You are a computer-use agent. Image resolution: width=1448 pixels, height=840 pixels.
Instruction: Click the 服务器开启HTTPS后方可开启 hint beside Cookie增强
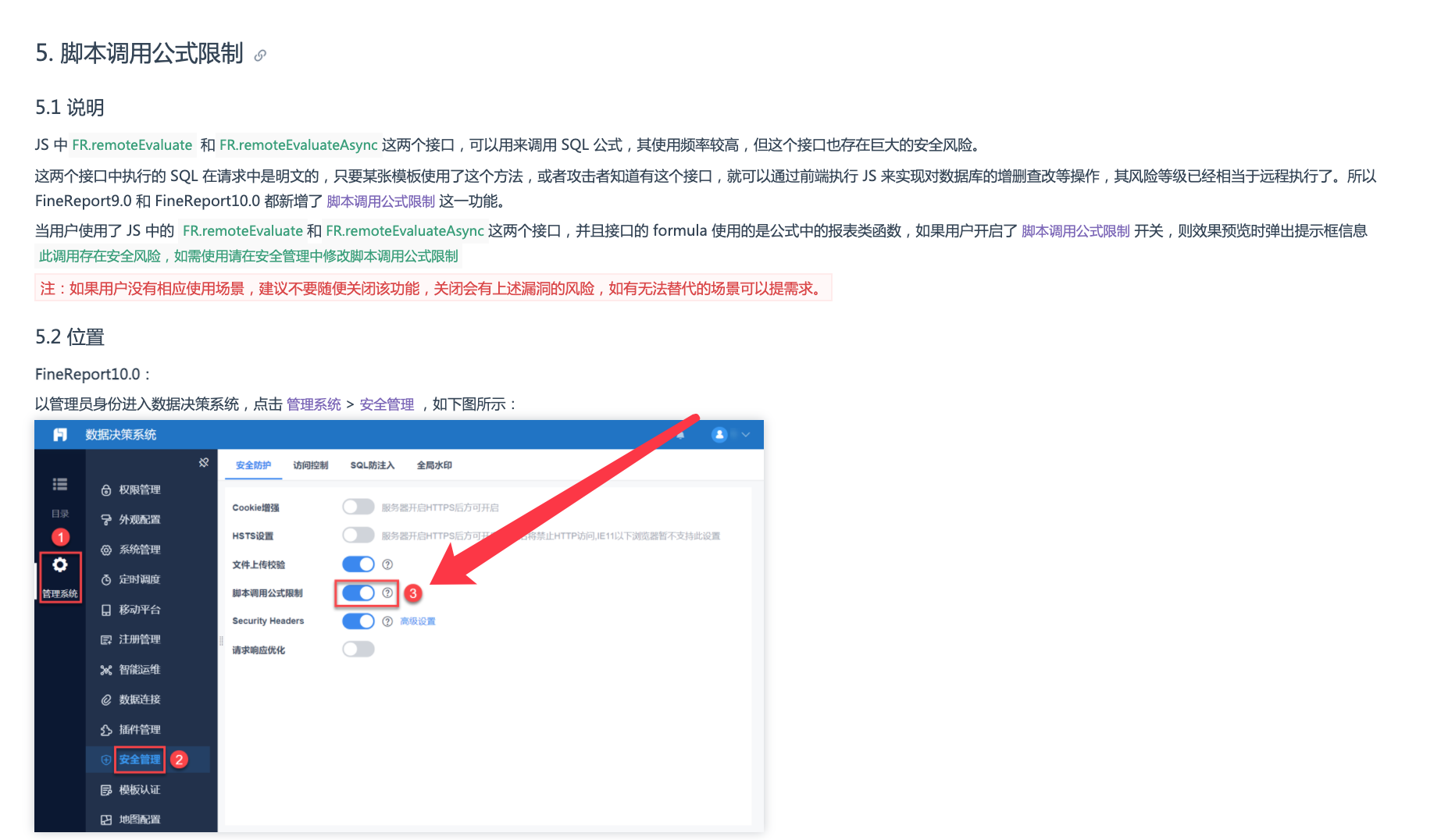click(440, 507)
